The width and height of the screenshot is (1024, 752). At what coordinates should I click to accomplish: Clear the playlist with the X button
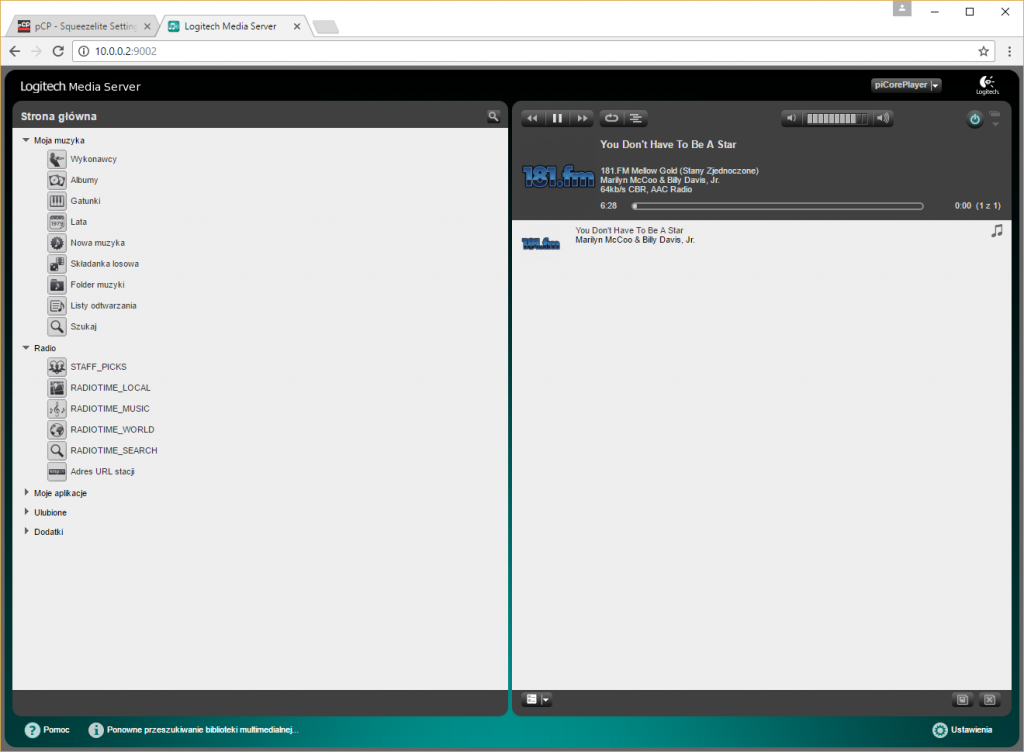pyautogui.click(x=989, y=699)
